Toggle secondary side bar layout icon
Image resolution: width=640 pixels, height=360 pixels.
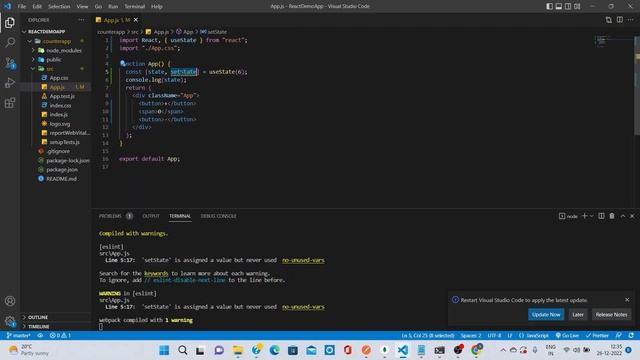(x=568, y=6)
